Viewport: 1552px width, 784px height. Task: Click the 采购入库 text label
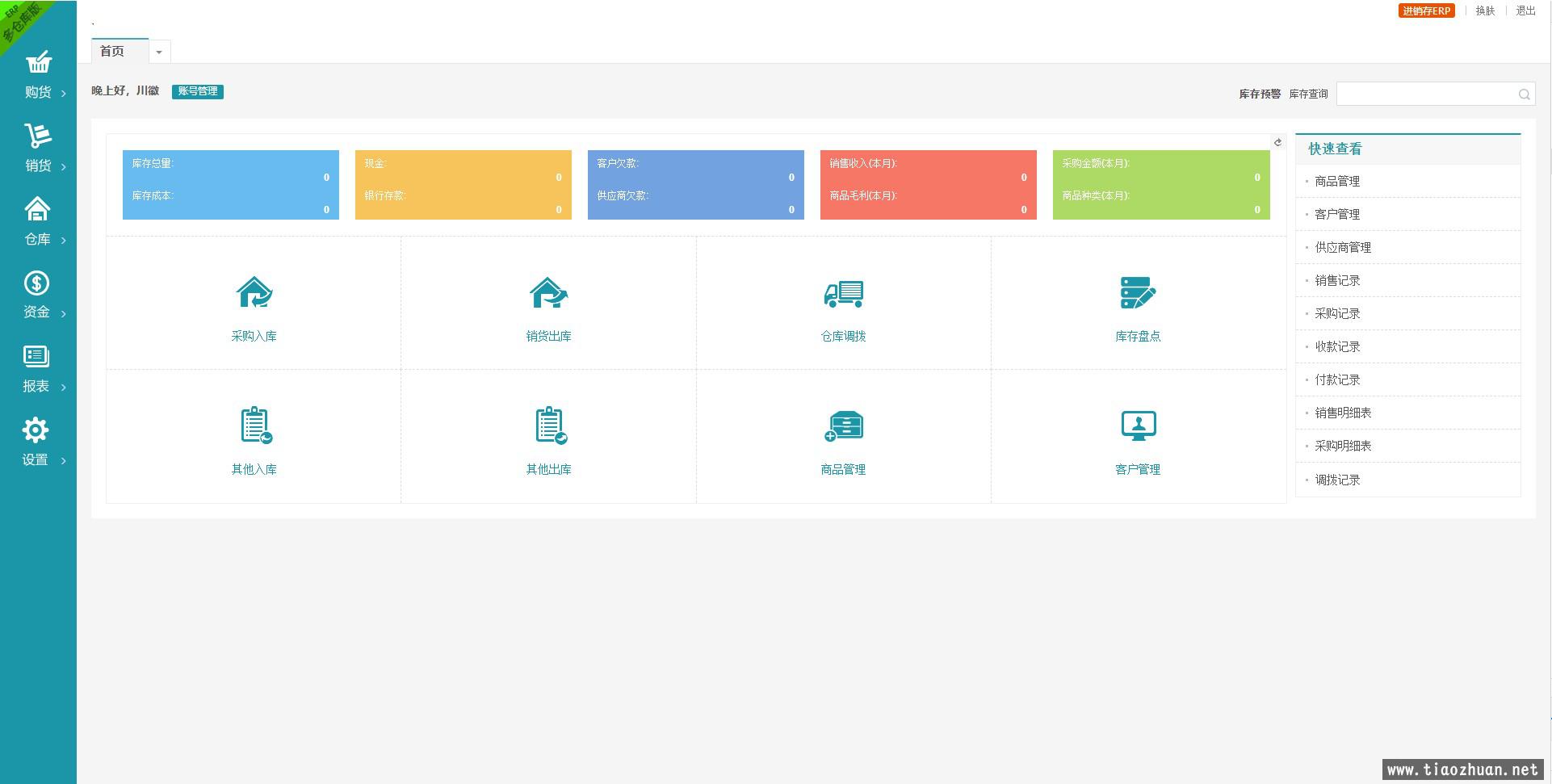(x=254, y=337)
